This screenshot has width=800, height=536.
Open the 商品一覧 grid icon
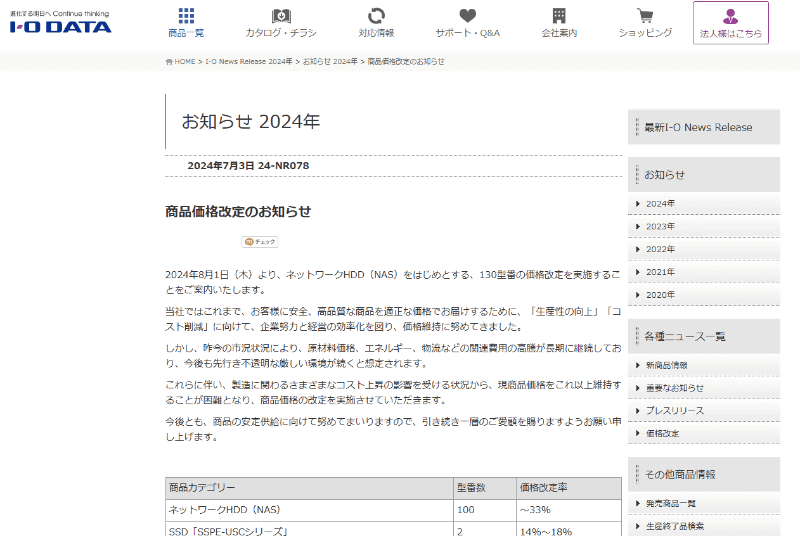pyautogui.click(x=186, y=16)
